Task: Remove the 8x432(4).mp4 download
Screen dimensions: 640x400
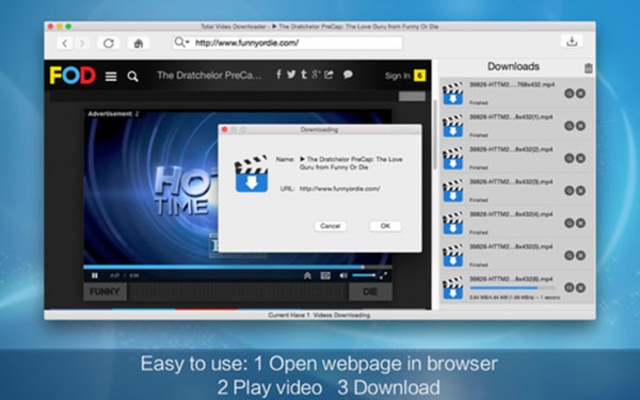Action: 580,223
